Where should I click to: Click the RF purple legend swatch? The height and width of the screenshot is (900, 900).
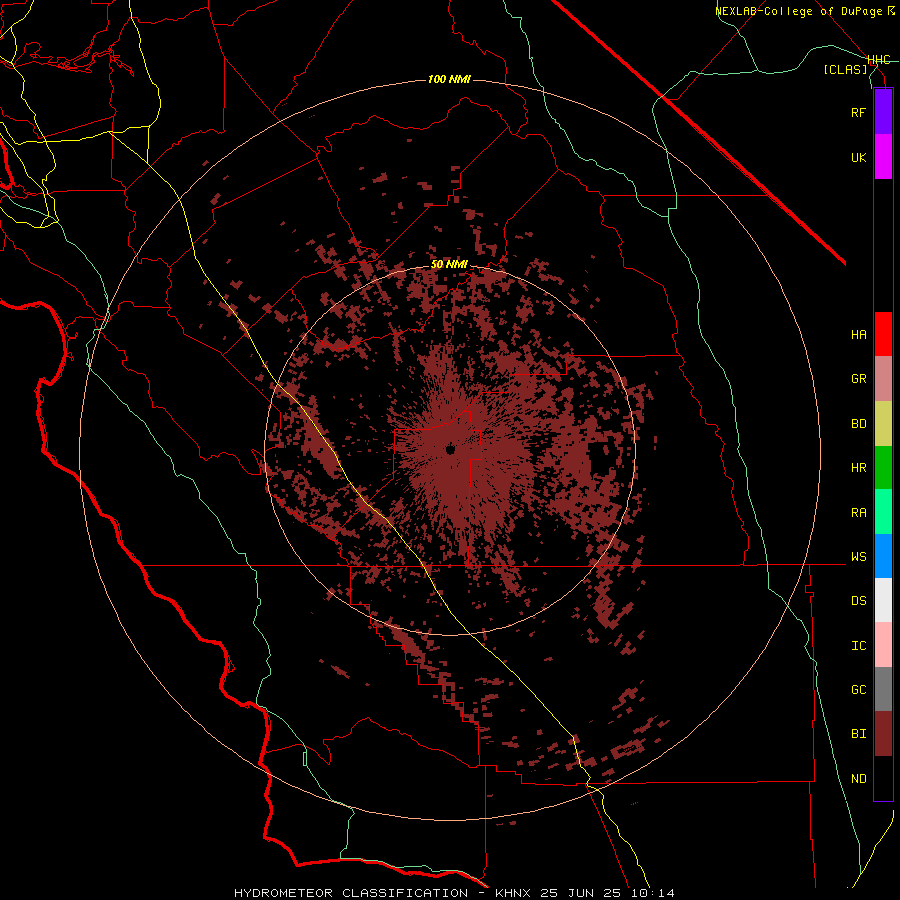[883, 112]
